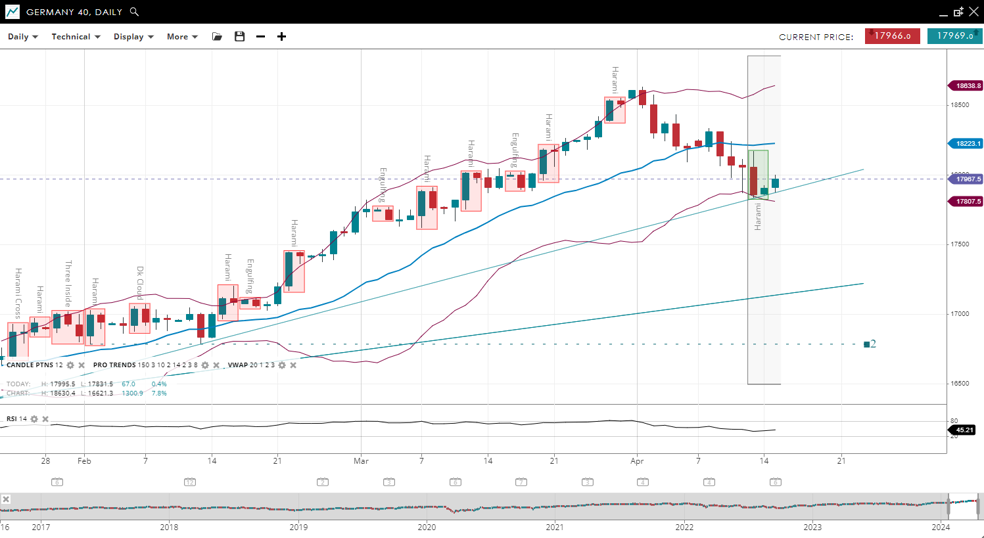Image resolution: width=984 pixels, height=538 pixels.
Task: Open the Technical indicators dropdown
Action: (76, 37)
